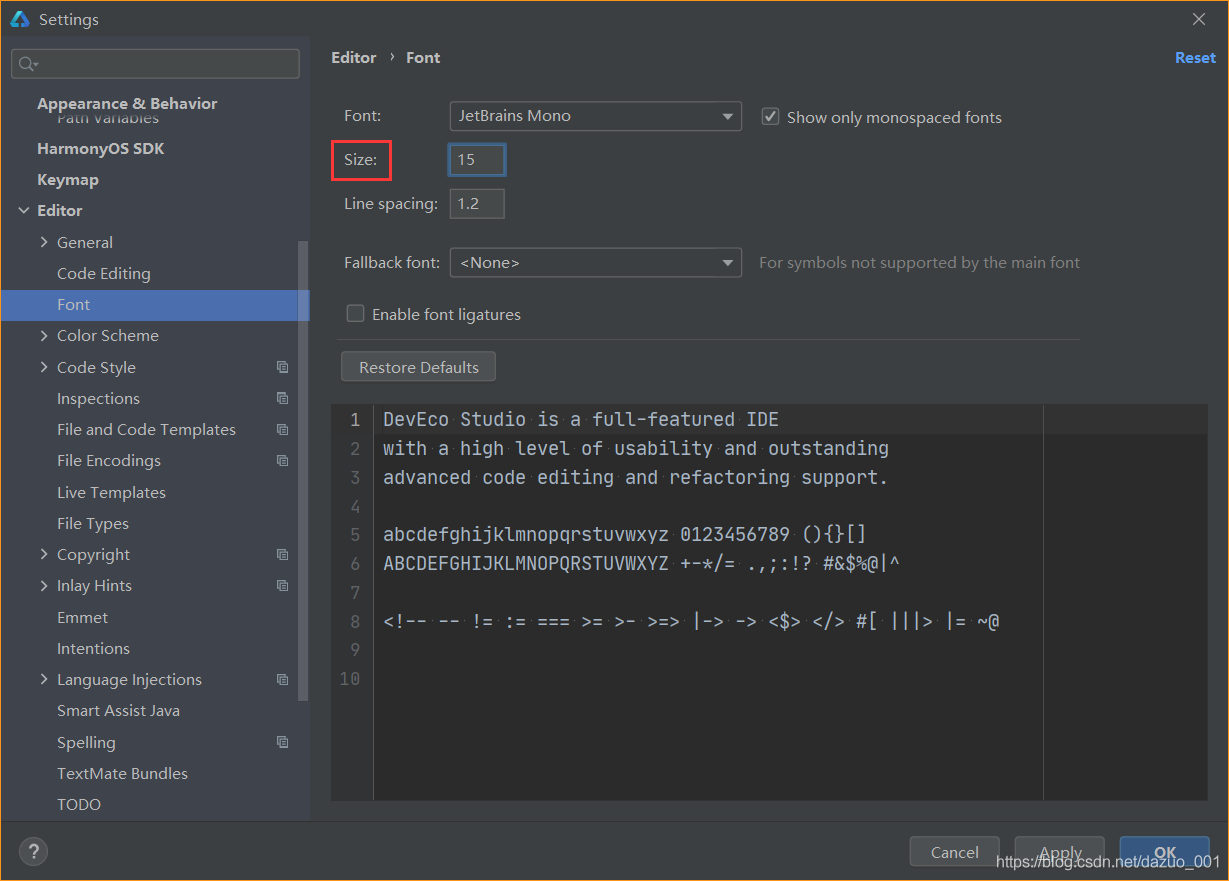This screenshot has height=881, width=1229.
Task: Open Intentions settings page
Action: pyautogui.click(x=93, y=648)
